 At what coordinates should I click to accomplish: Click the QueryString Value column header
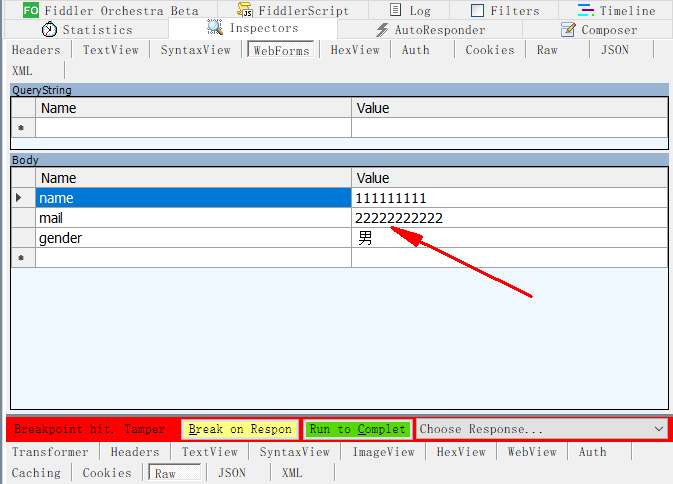pyautogui.click(x=509, y=108)
